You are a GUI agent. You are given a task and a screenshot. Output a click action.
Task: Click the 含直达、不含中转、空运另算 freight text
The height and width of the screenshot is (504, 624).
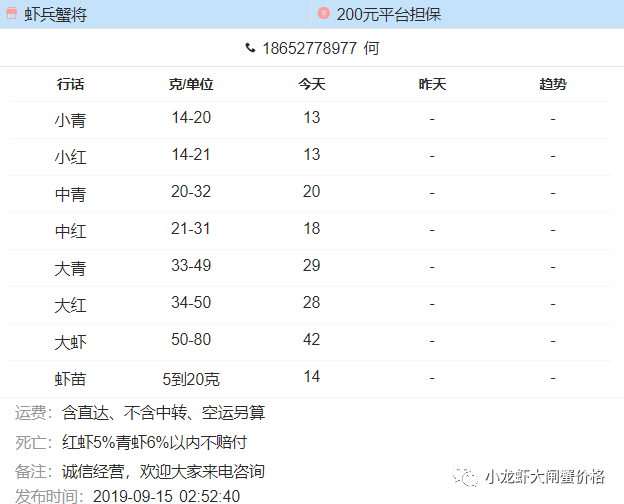tap(163, 413)
